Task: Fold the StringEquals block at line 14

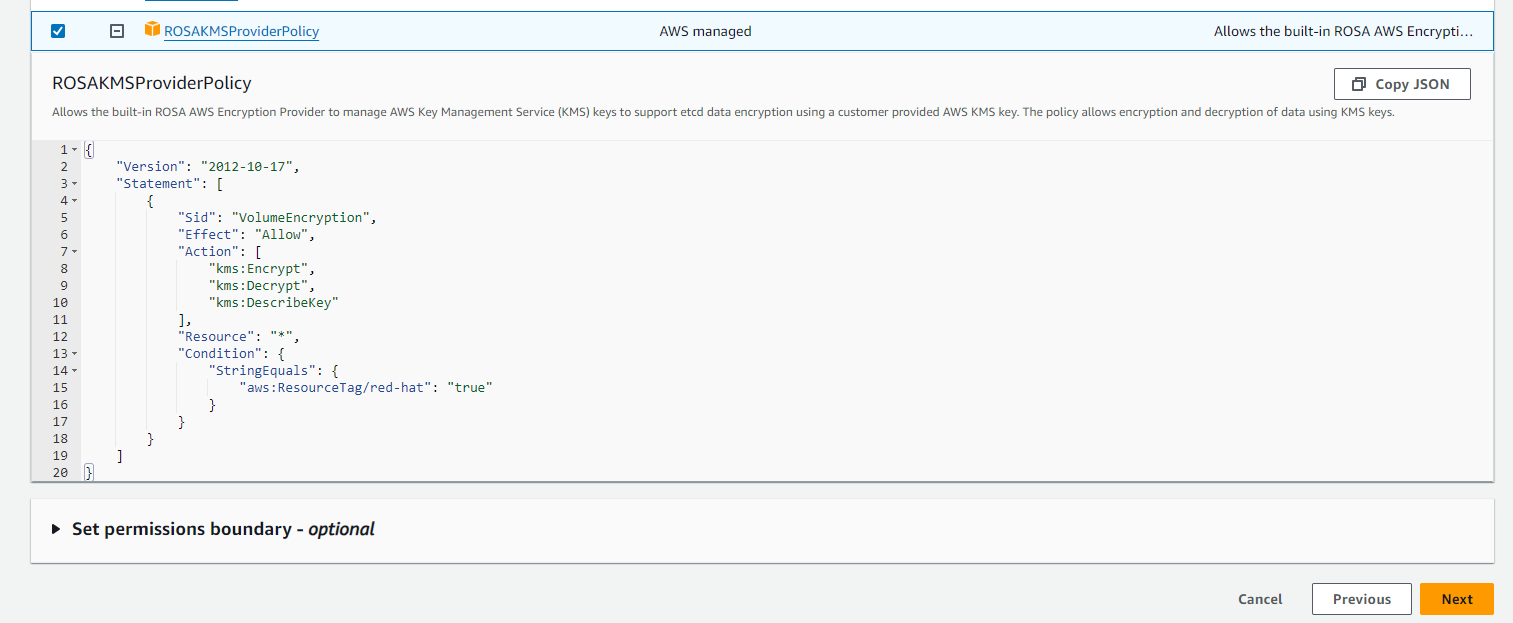Action: tap(74, 371)
